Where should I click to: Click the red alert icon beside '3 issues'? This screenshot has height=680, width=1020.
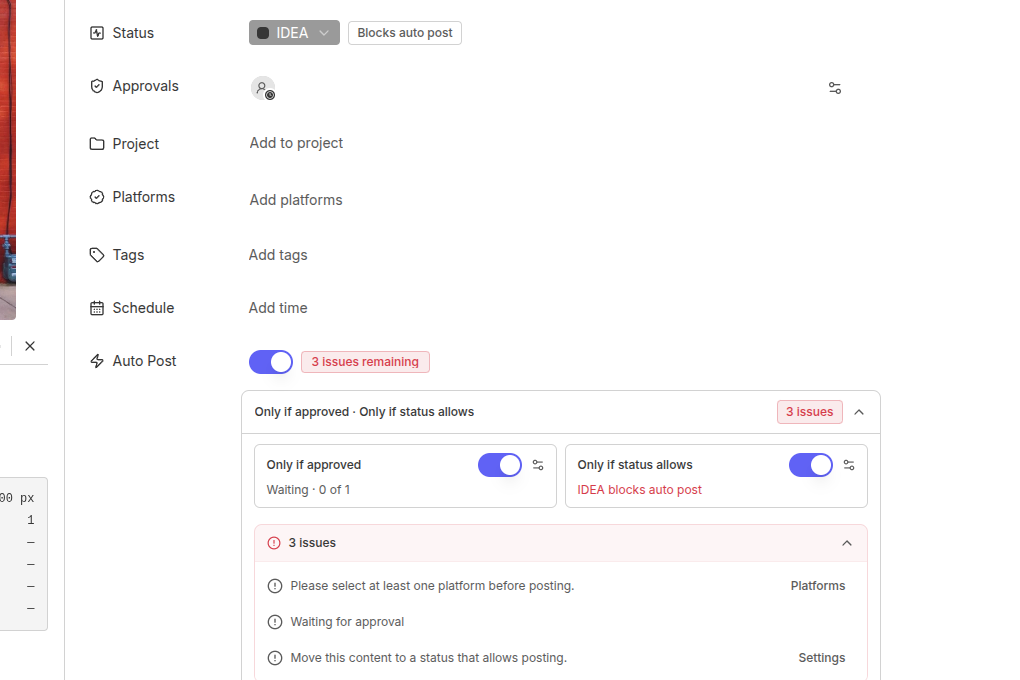click(274, 543)
